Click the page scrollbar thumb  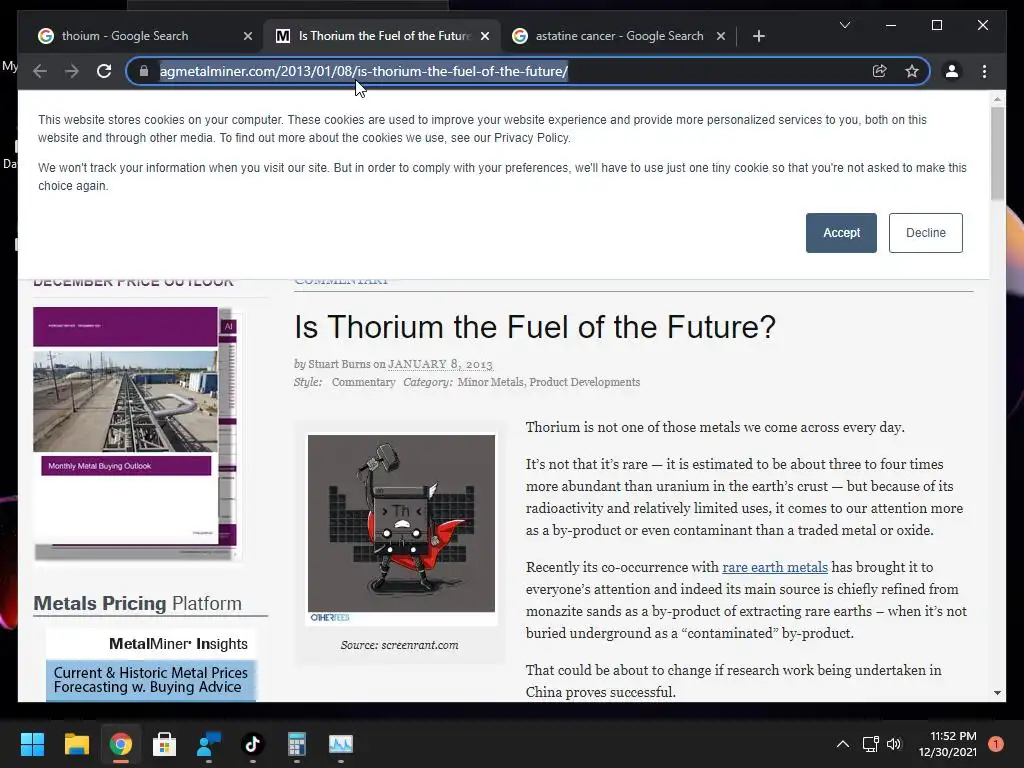pyautogui.click(x=997, y=153)
